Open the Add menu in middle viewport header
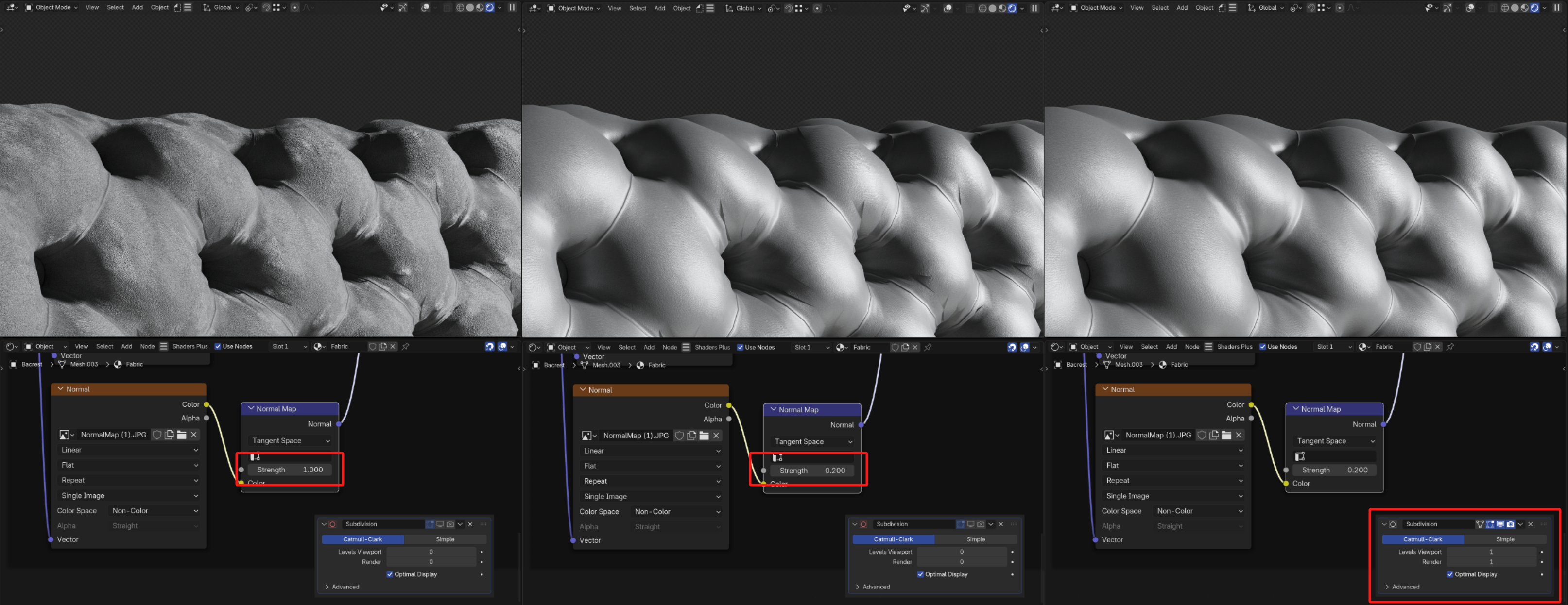Screen dimensions: 1568x605 tap(660, 9)
